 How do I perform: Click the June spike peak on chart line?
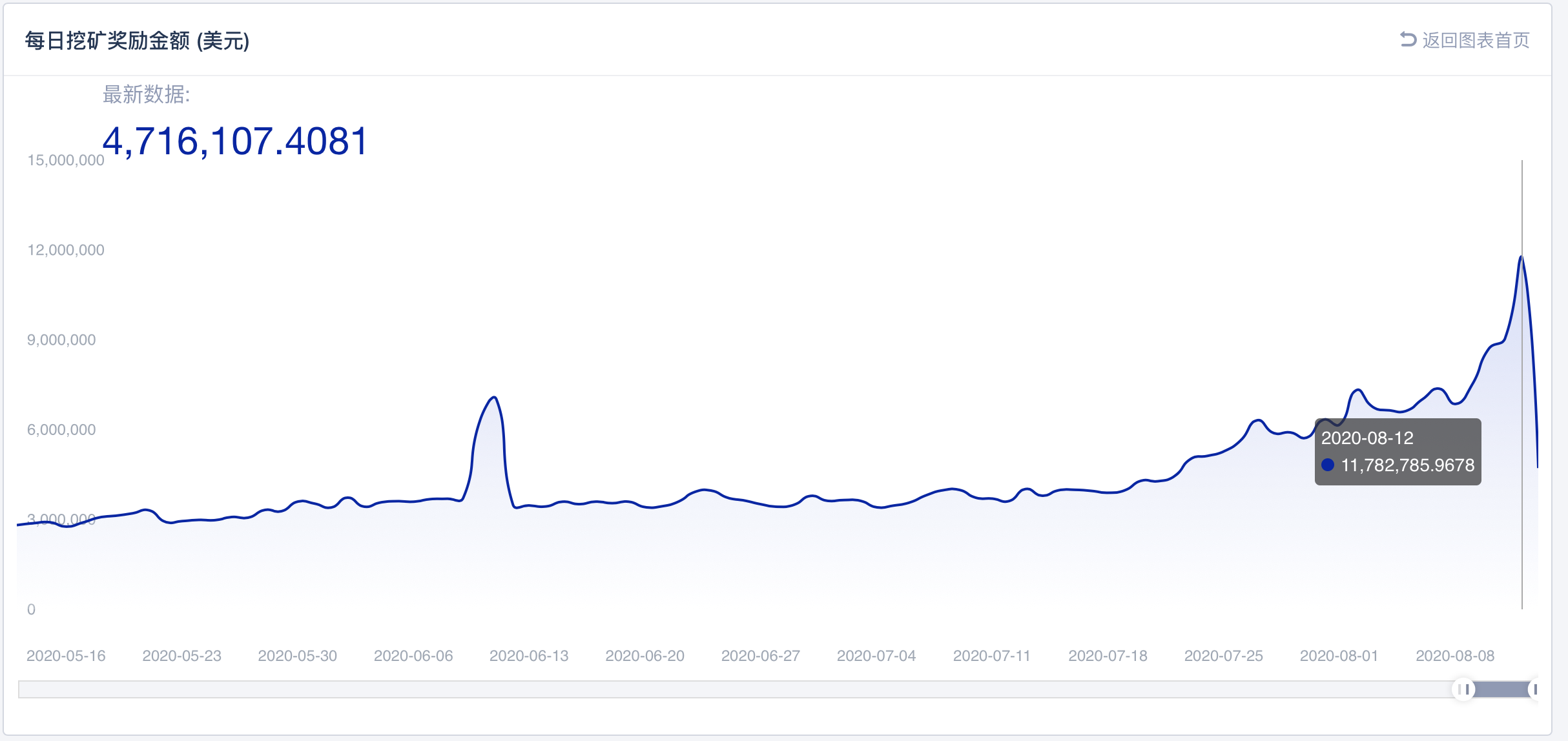[x=494, y=397]
